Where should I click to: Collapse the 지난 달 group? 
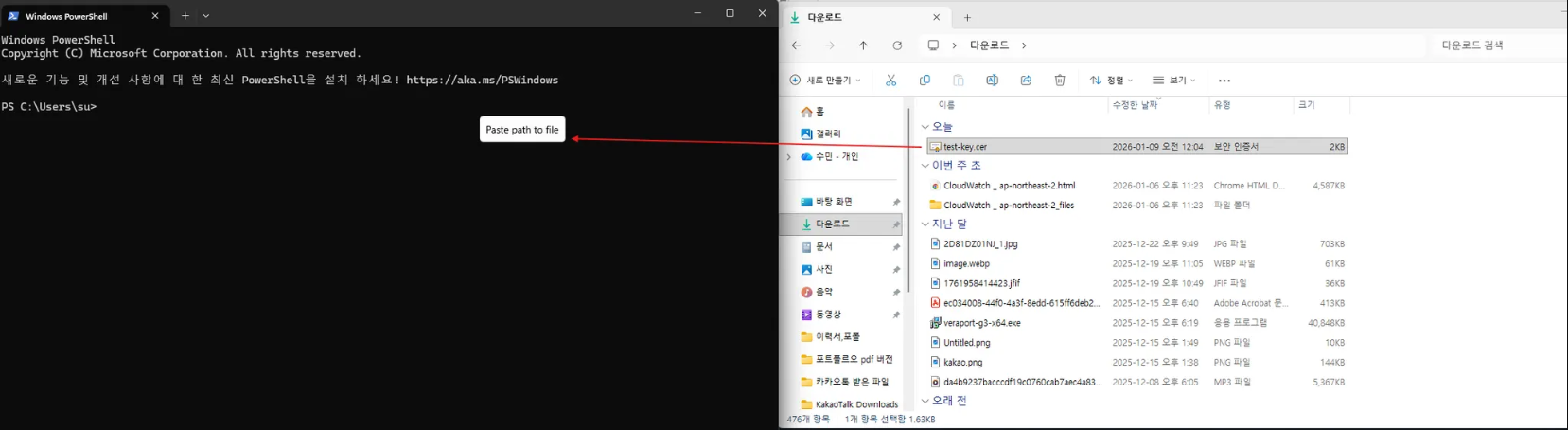click(x=925, y=224)
